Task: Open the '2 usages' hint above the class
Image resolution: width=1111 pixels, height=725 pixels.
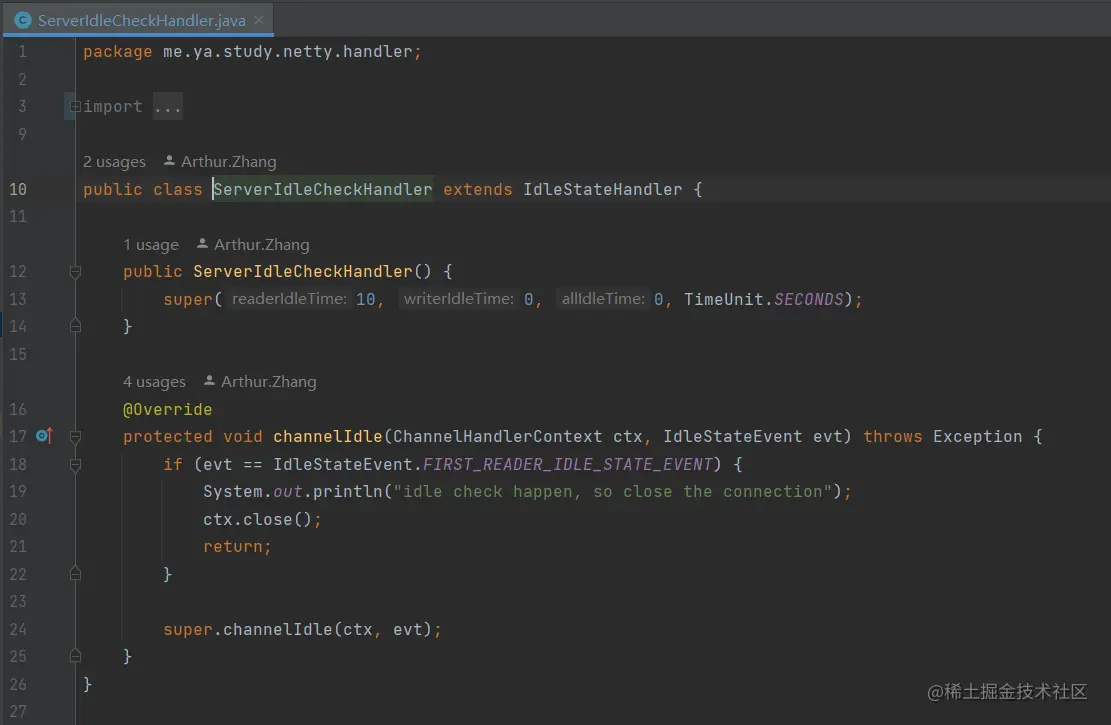Action: 114,162
